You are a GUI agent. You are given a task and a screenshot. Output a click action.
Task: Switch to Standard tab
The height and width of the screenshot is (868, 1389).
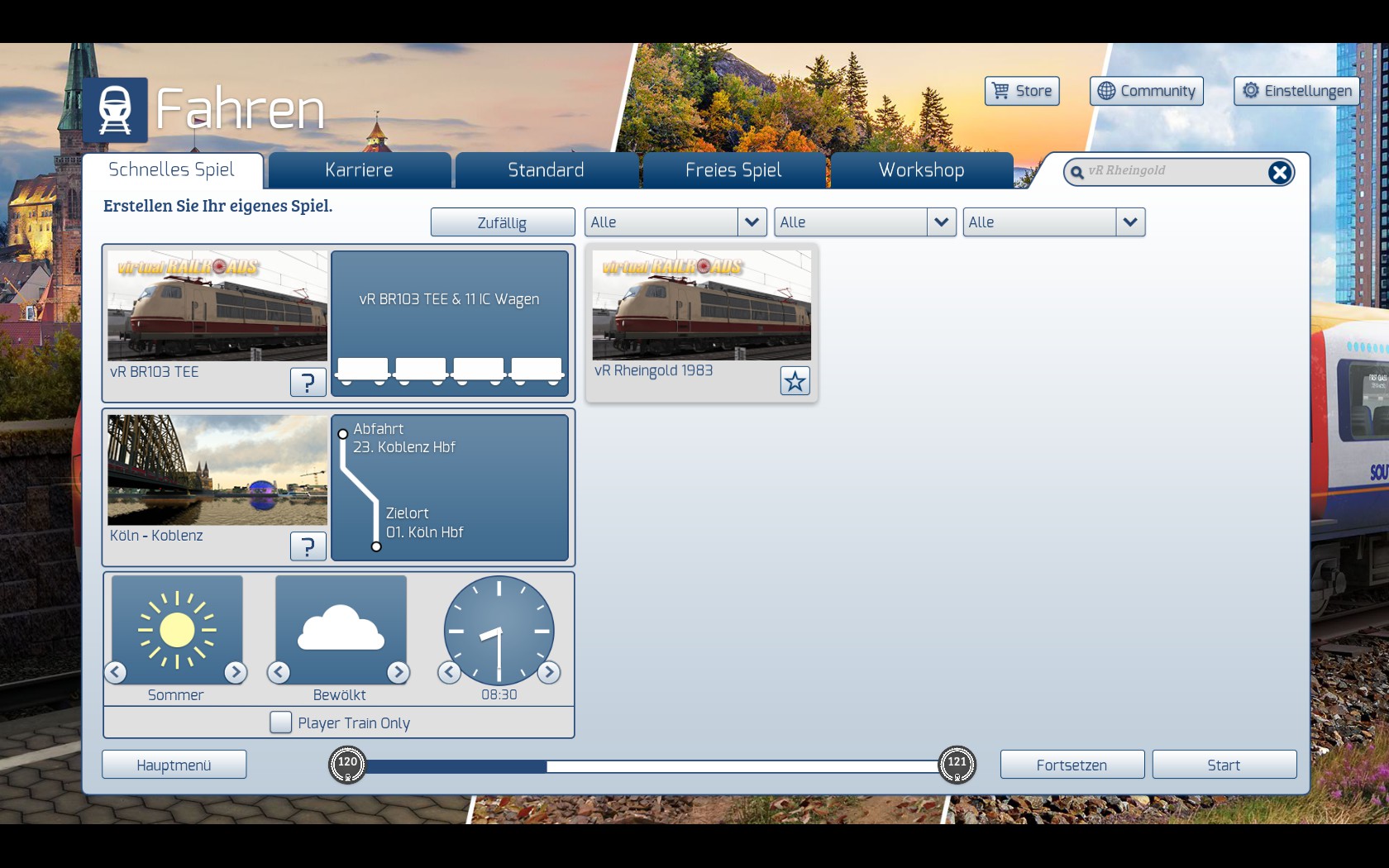pos(546,170)
